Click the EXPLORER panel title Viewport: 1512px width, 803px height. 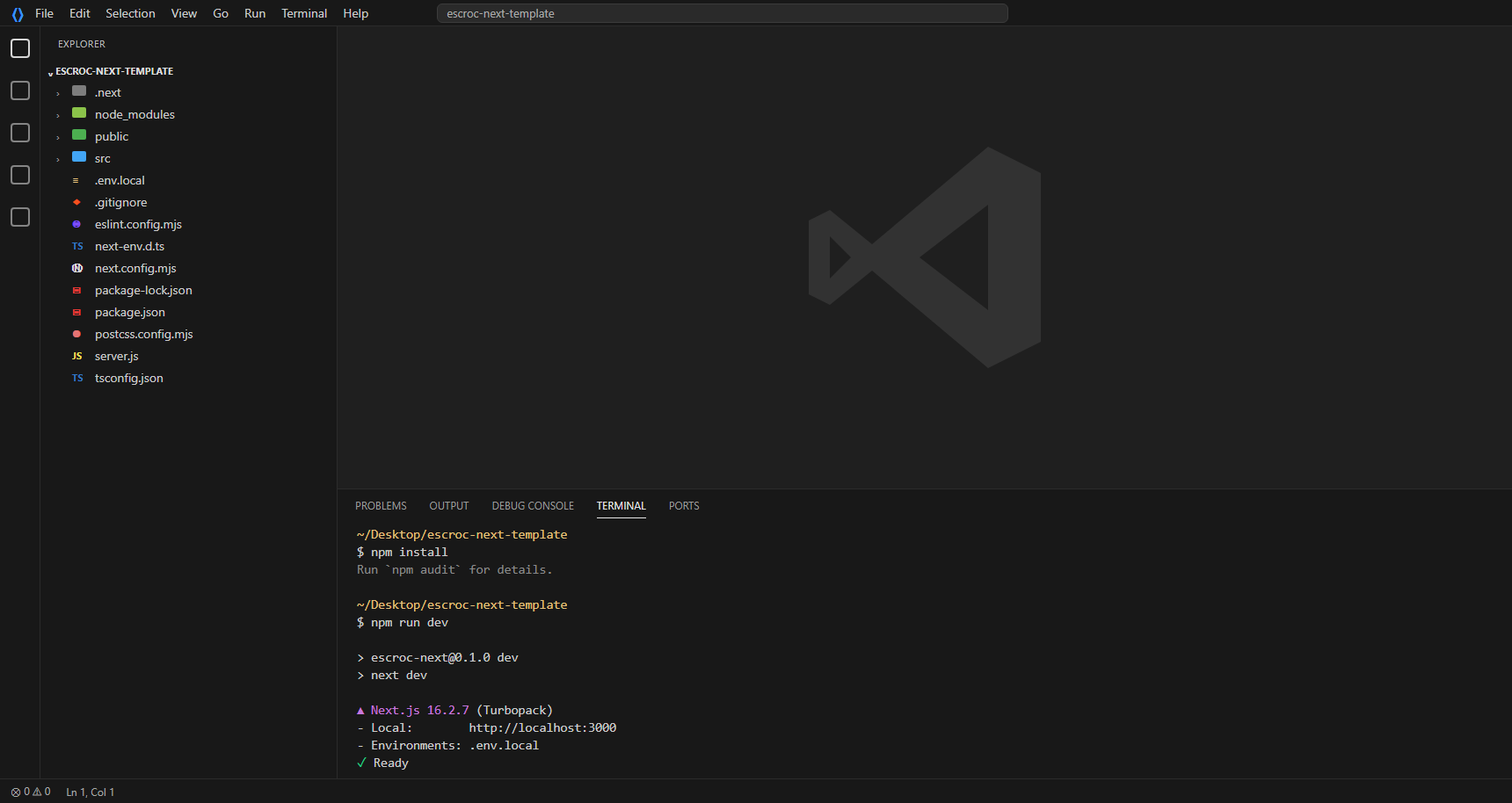click(82, 44)
